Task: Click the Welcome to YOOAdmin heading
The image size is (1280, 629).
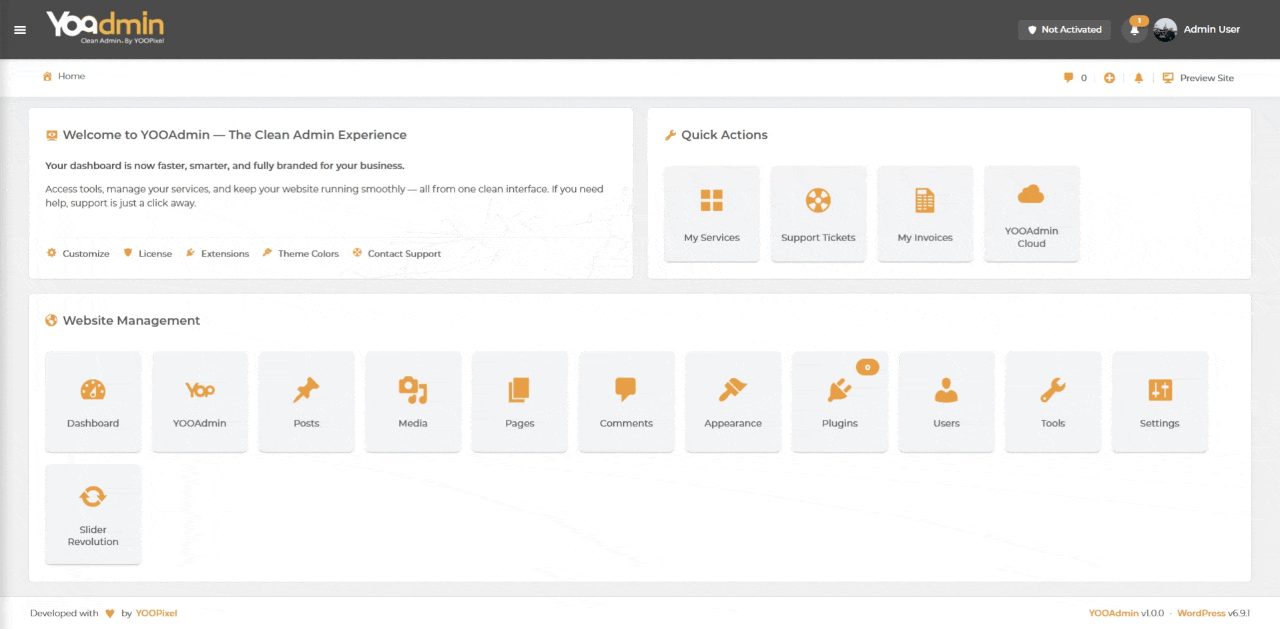Action: 235,135
